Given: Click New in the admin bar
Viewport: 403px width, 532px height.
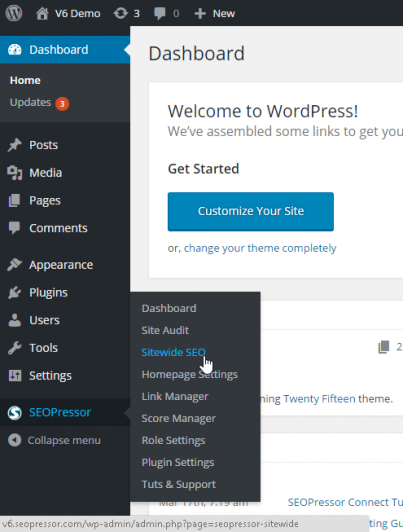Looking at the screenshot, I should pos(224,14).
